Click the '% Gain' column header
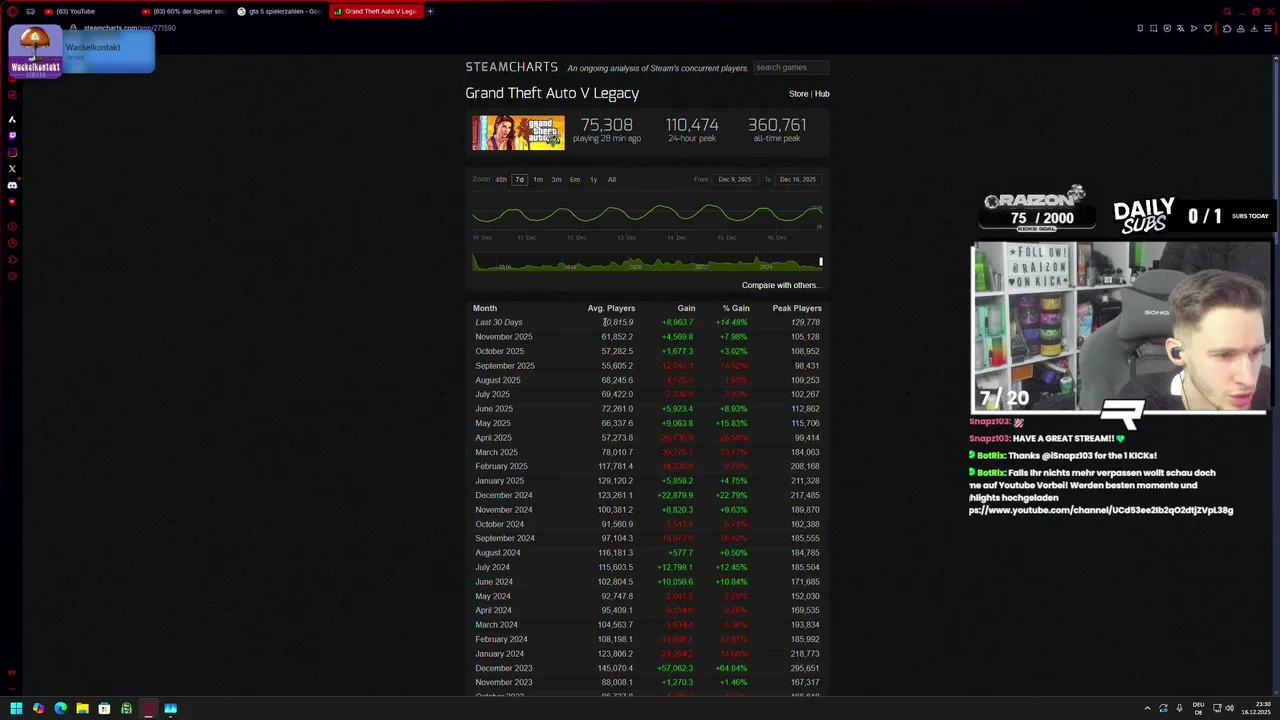 coord(736,308)
